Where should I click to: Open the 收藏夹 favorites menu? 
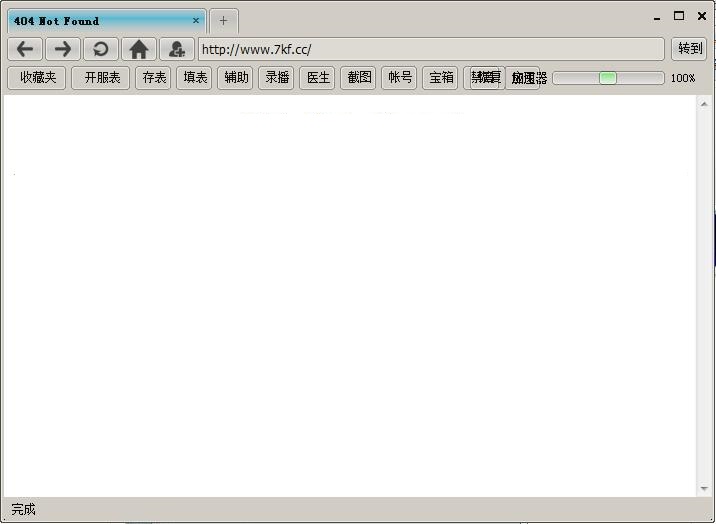click(38, 78)
